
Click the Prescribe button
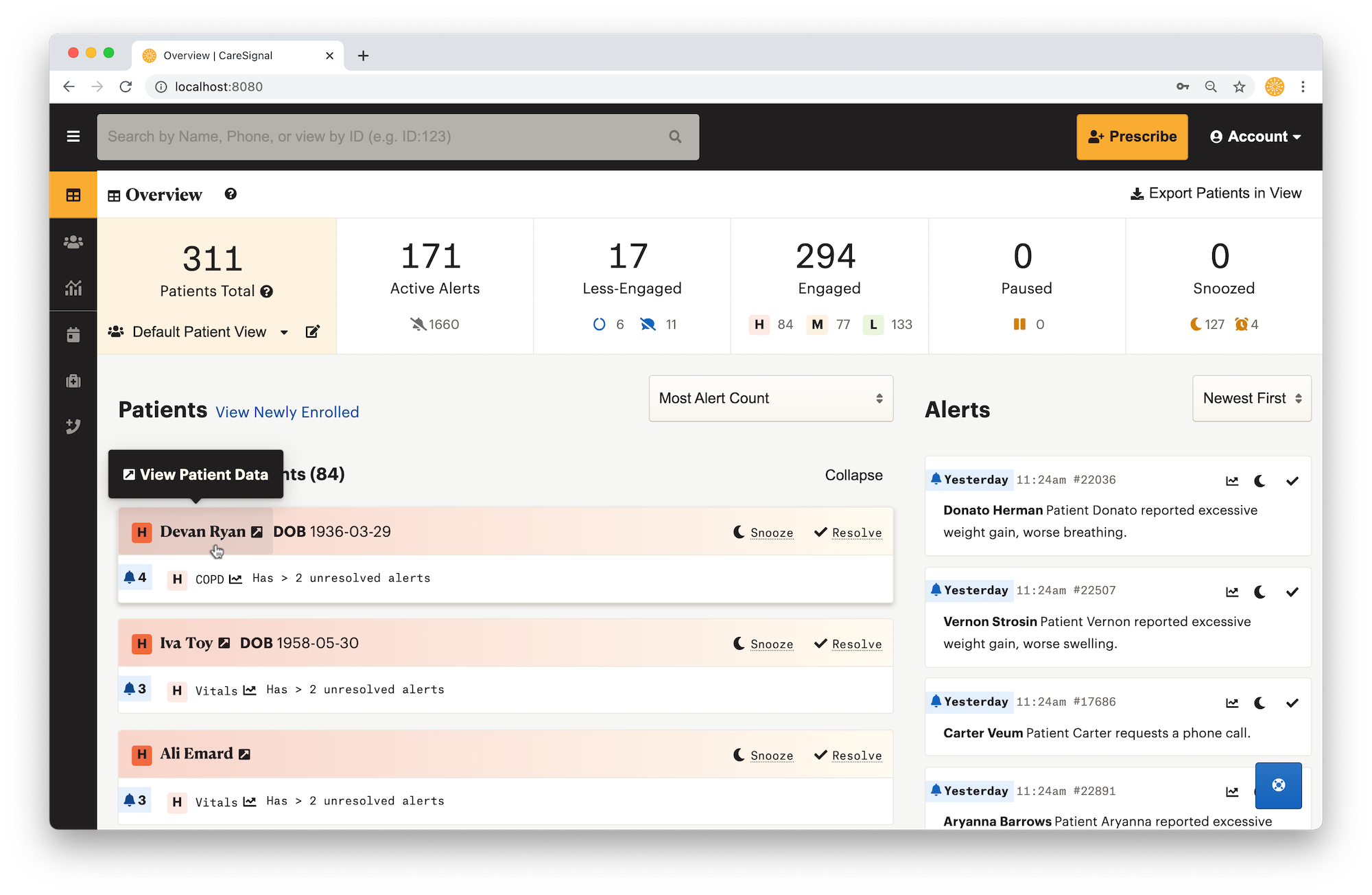click(x=1132, y=137)
